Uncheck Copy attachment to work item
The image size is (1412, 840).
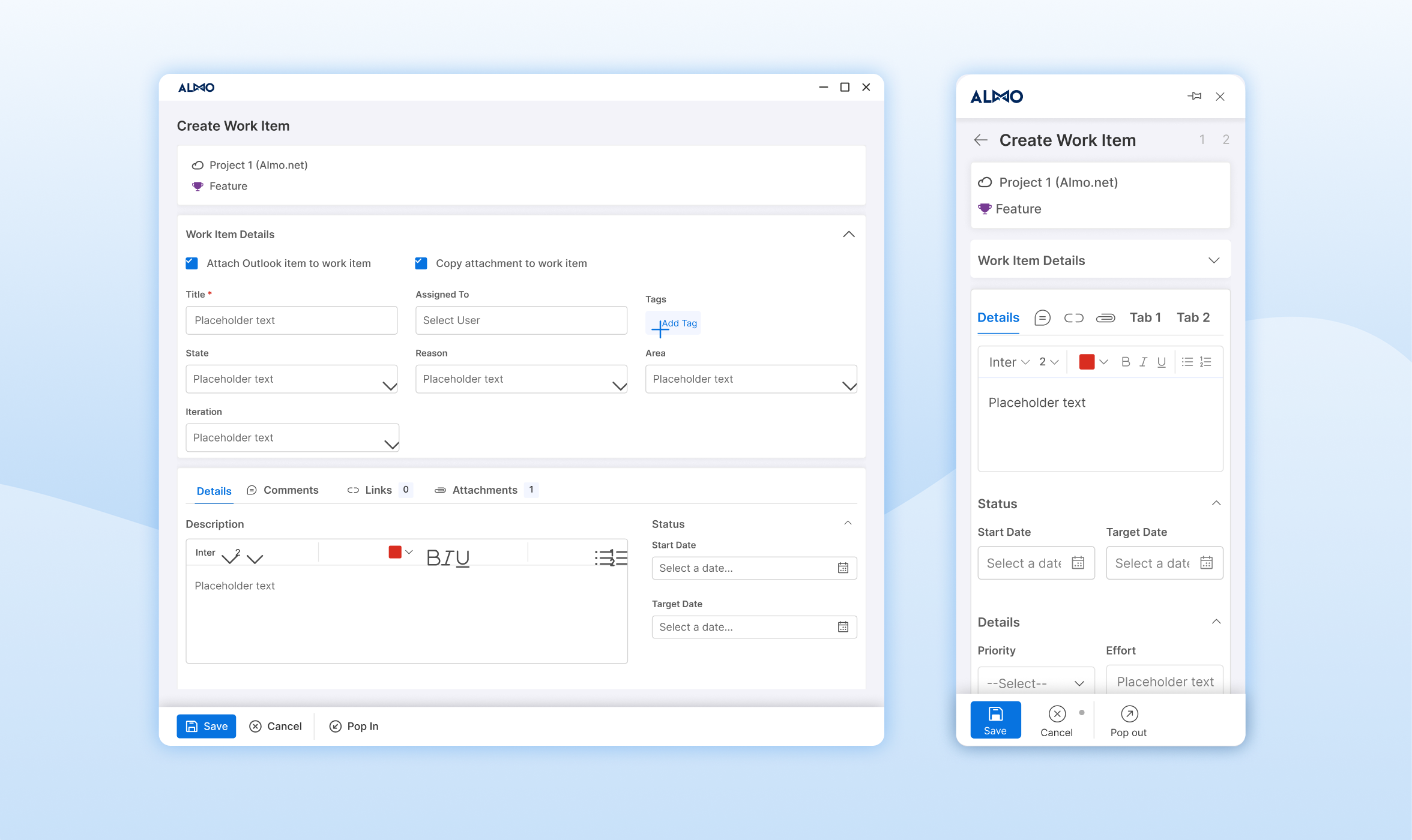click(x=420, y=263)
